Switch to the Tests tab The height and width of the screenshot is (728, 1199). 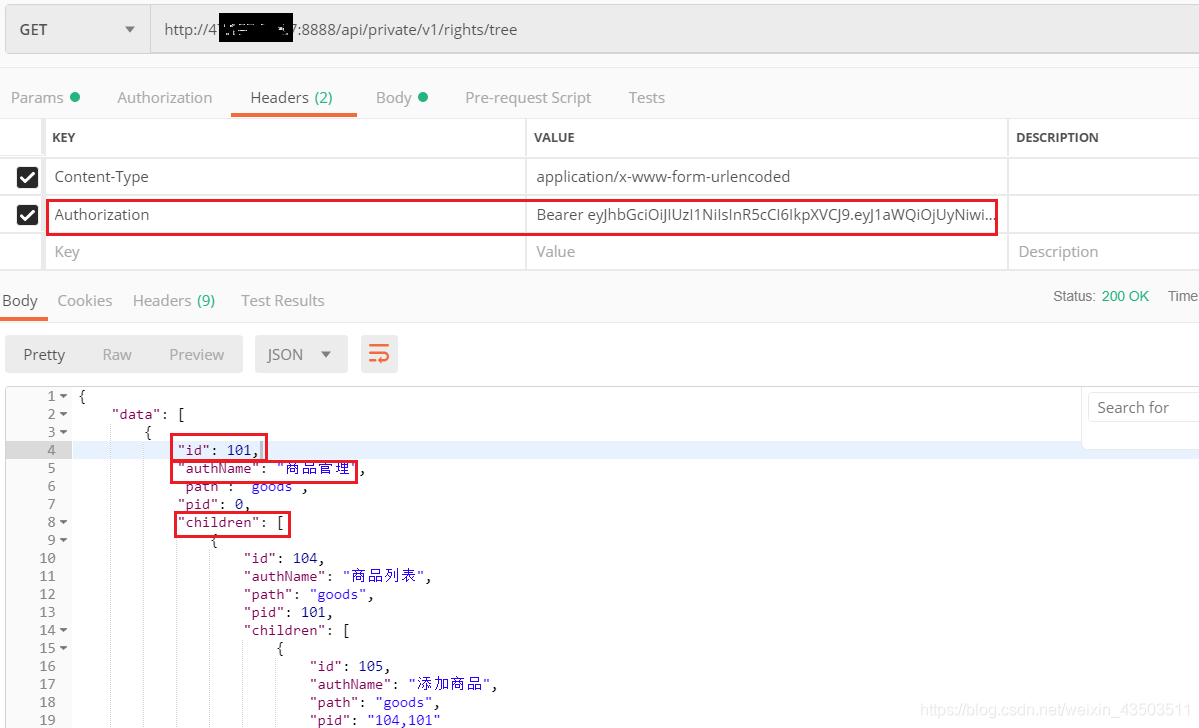tap(646, 98)
